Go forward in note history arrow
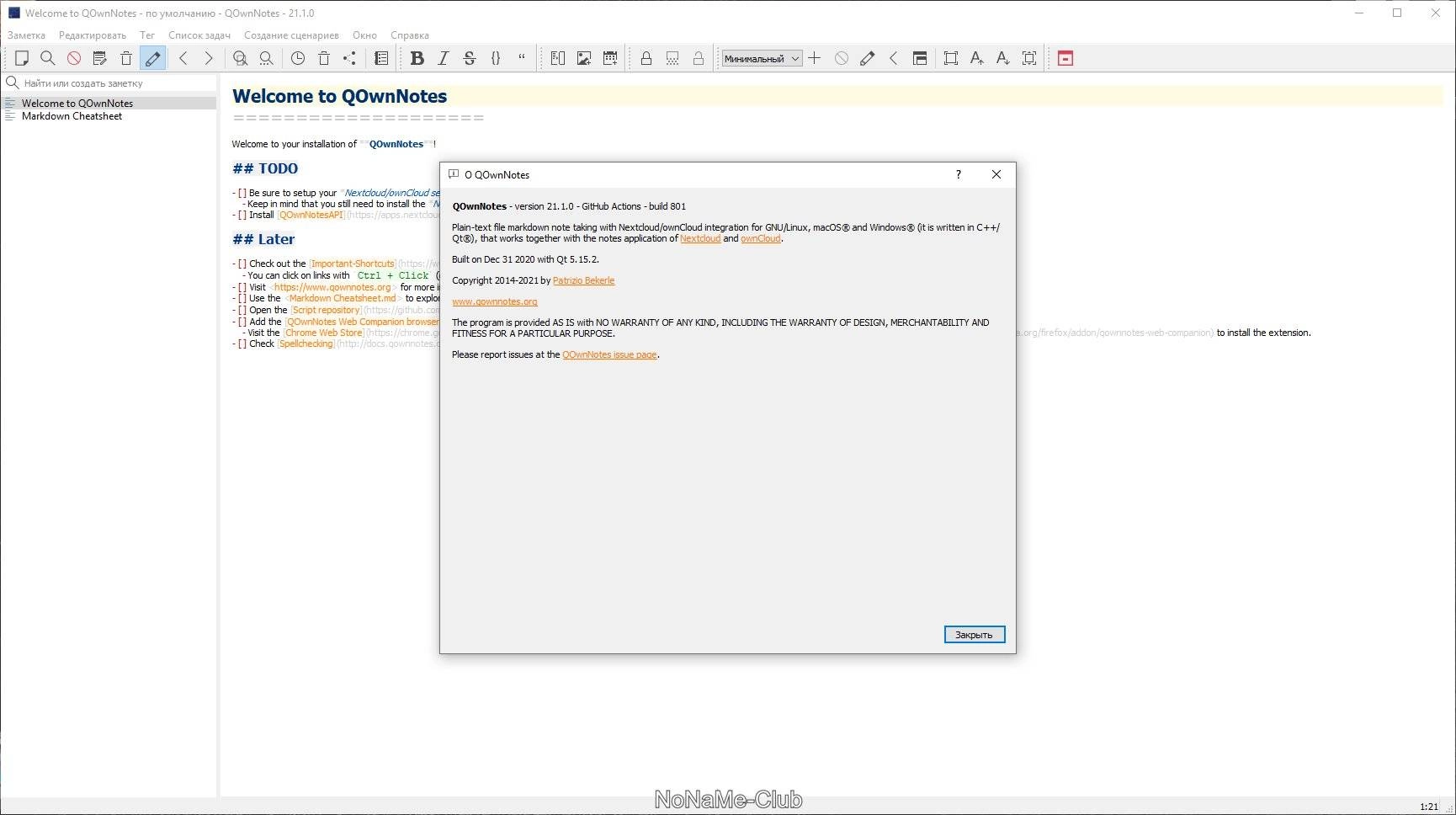The height and width of the screenshot is (815, 1456). pos(209,58)
